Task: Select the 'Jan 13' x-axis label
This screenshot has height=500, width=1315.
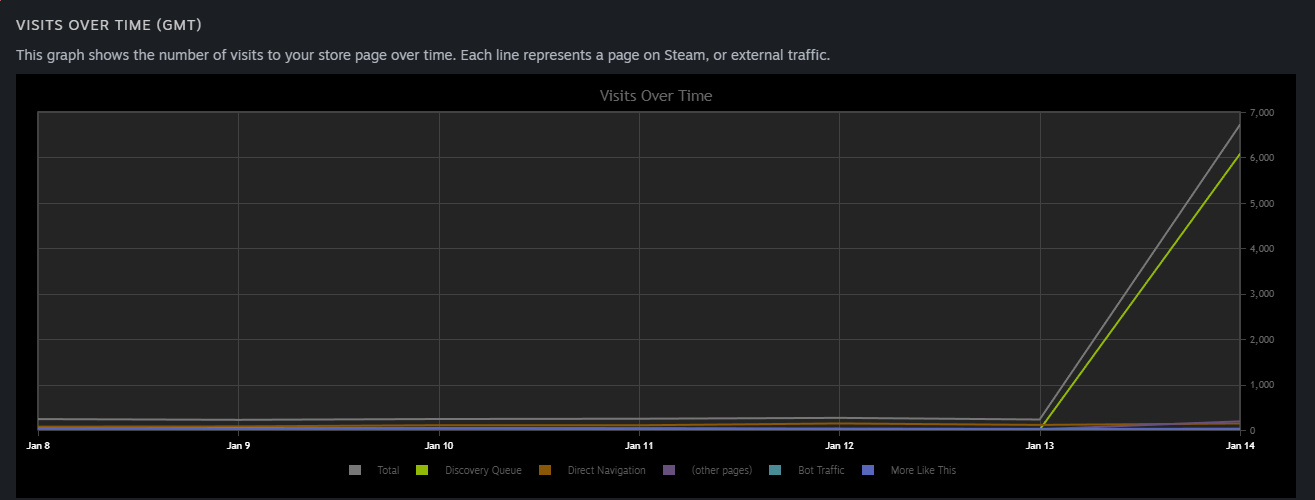Action: point(1040,445)
